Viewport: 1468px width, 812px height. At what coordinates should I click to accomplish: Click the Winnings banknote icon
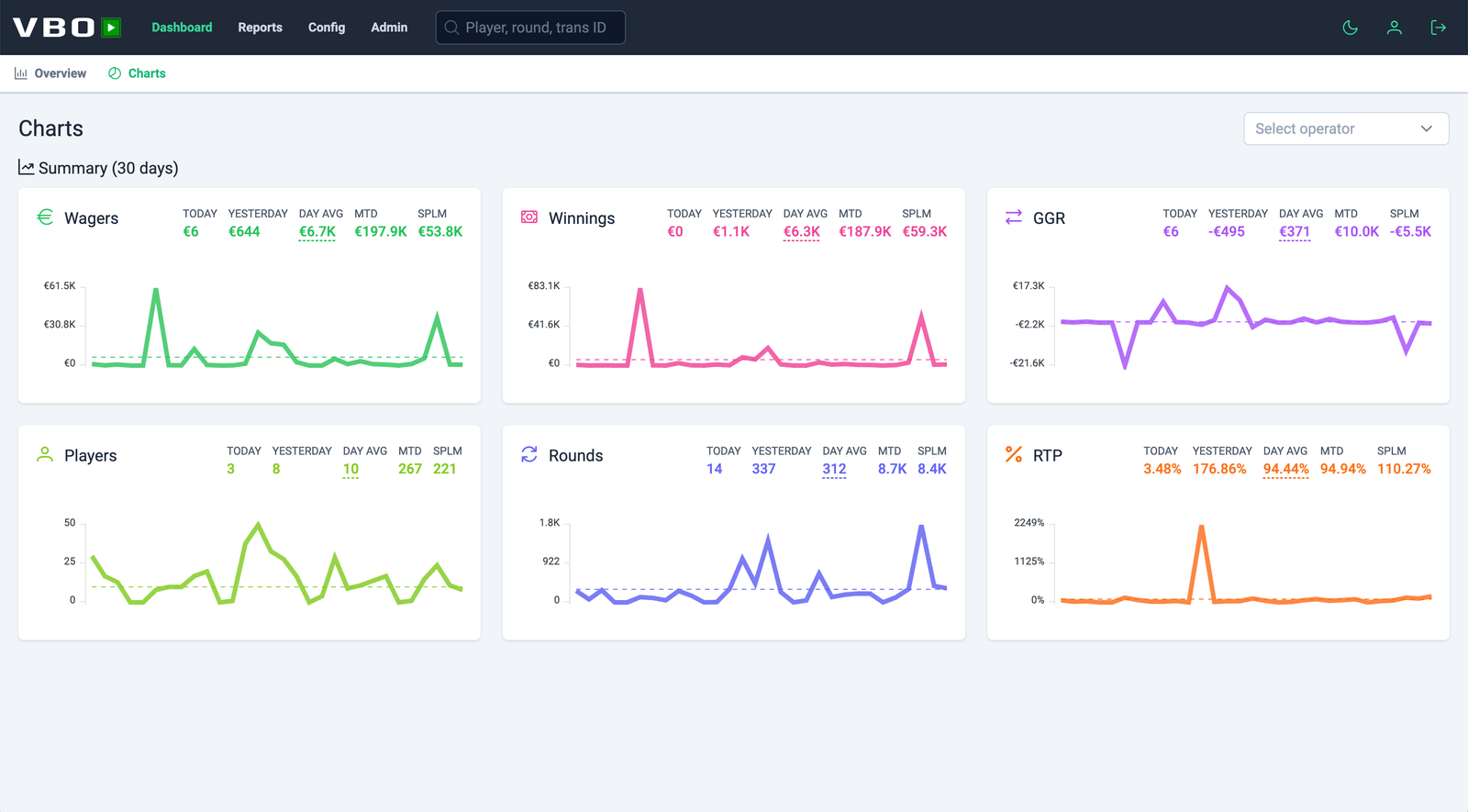click(x=529, y=217)
